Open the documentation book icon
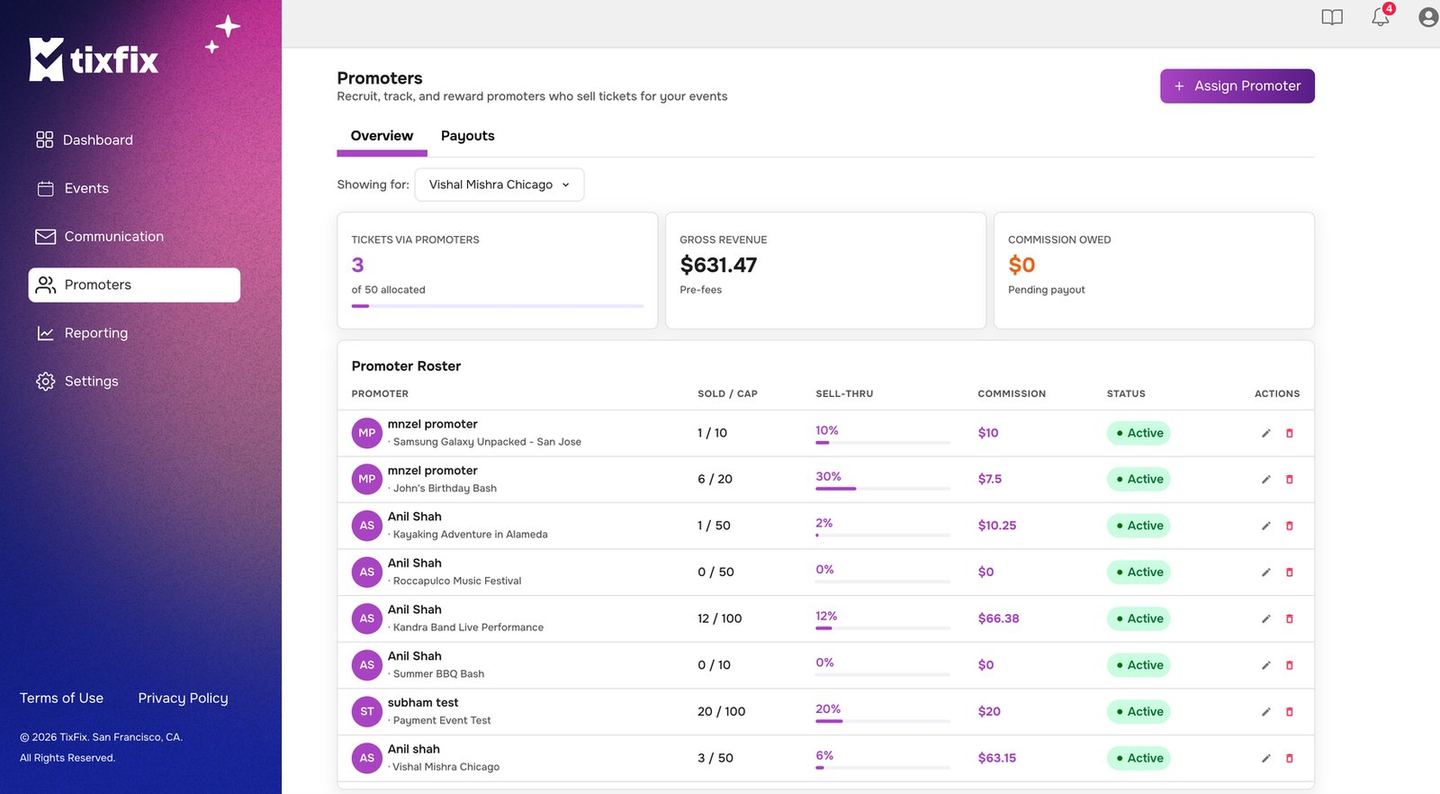The image size is (1440, 794). [1332, 17]
